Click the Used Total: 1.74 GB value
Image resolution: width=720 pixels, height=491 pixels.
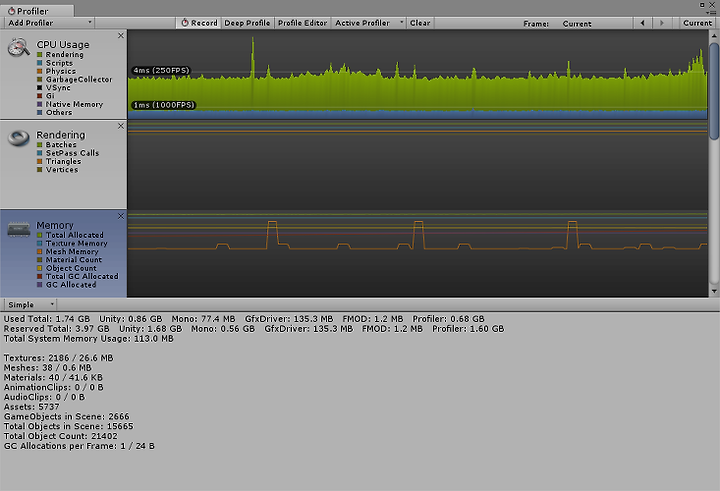pos(47,319)
